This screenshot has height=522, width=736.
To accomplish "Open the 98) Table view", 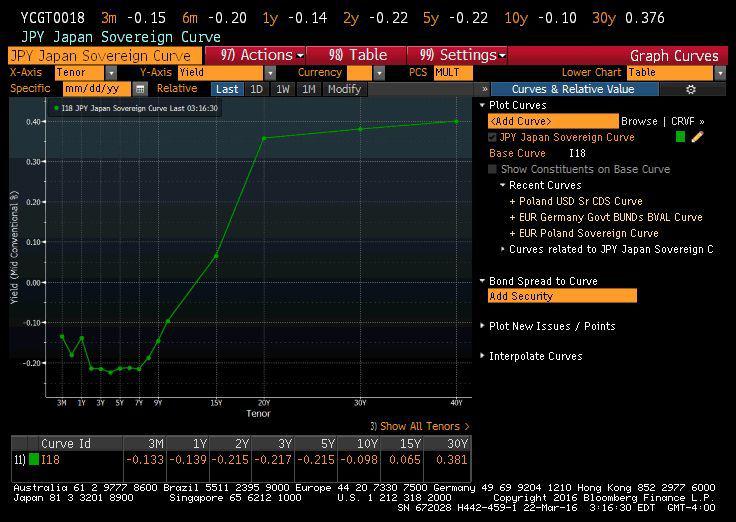I will pos(357,55).
